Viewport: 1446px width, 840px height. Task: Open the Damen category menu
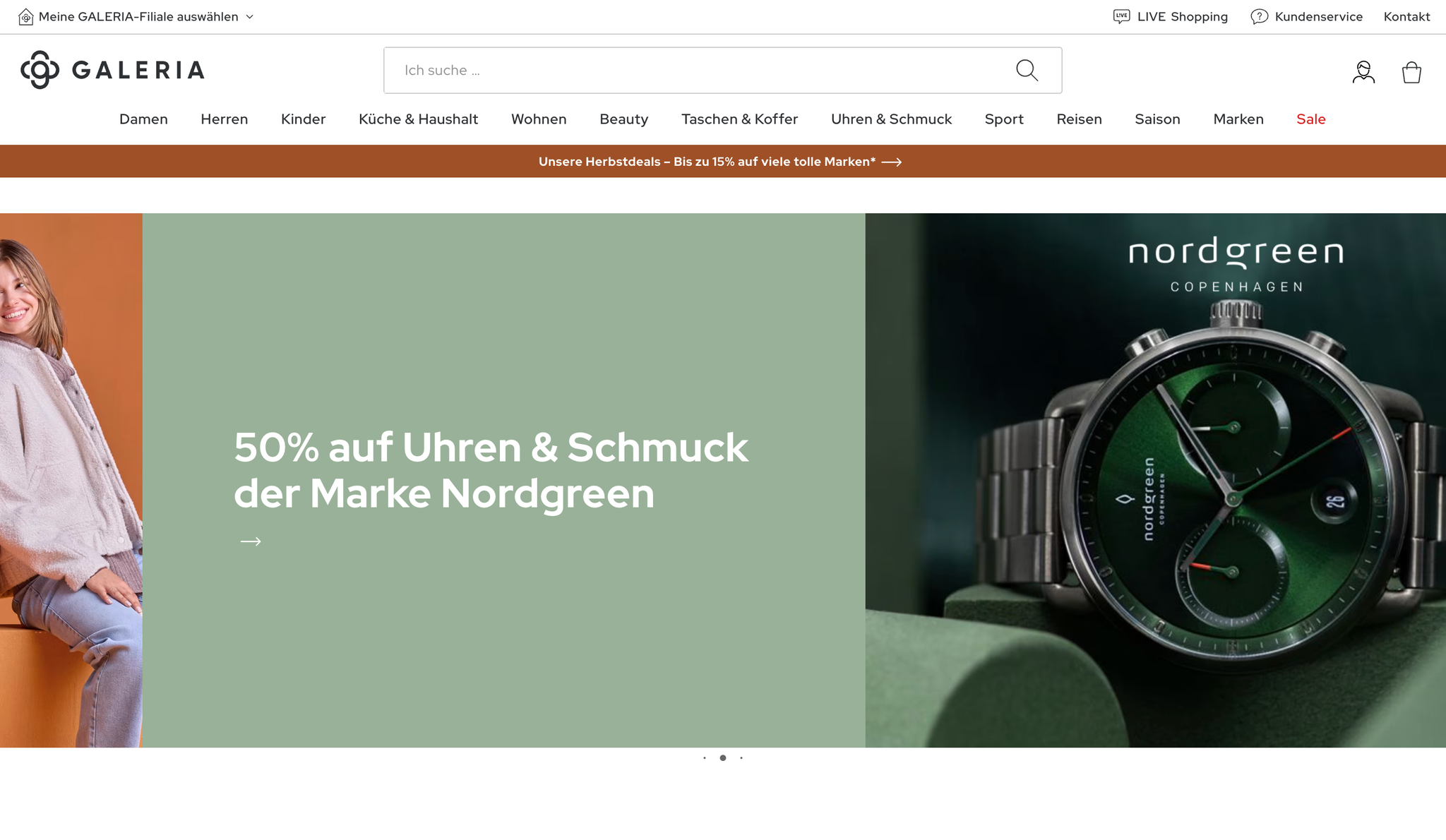pyautogui.click(x=143, y=119)
